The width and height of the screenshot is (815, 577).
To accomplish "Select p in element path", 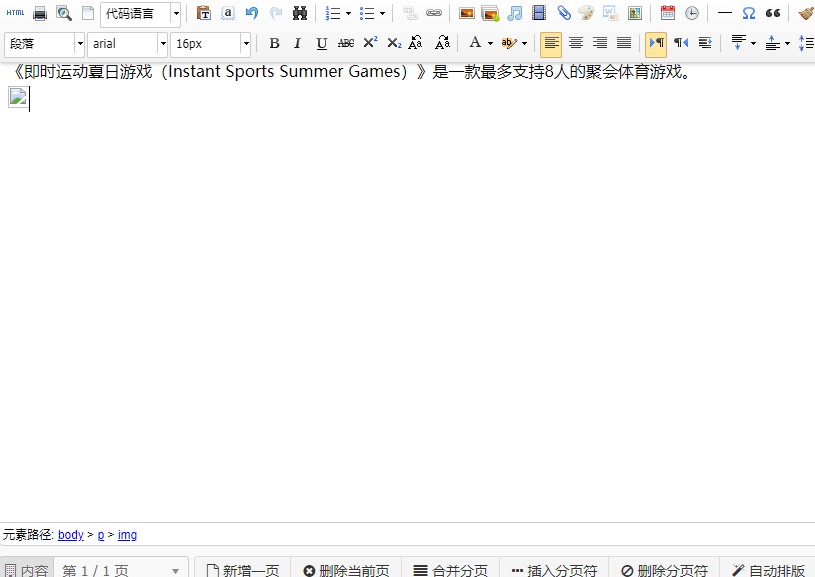I will click(101, 535).
